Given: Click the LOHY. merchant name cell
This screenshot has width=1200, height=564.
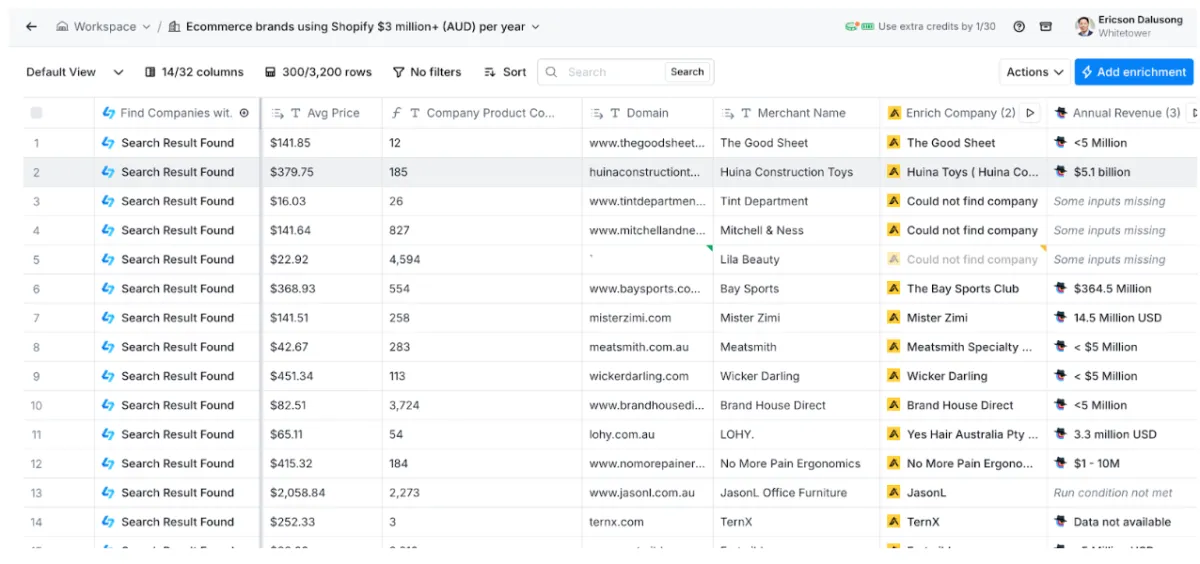Looking at the screenshot, I should [x=796, y=435].
